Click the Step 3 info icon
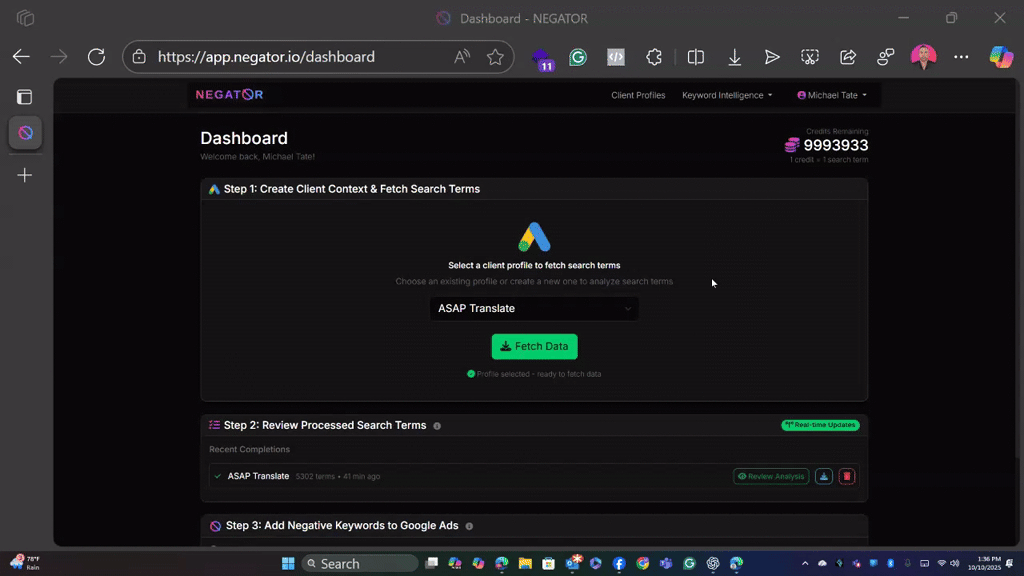 point(469,526)
